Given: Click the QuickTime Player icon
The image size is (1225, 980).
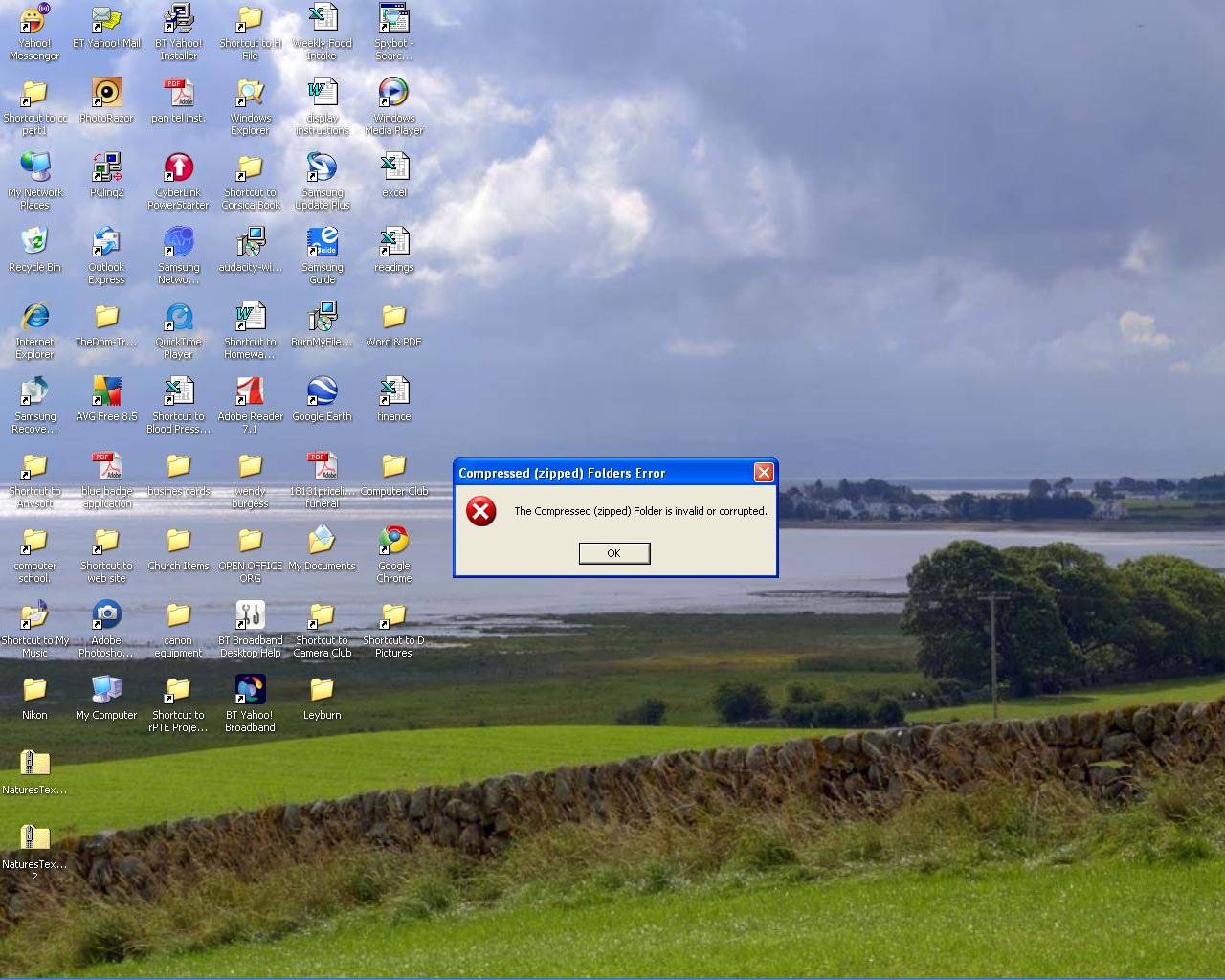Looking at the screenshot, I should point(178,318).
